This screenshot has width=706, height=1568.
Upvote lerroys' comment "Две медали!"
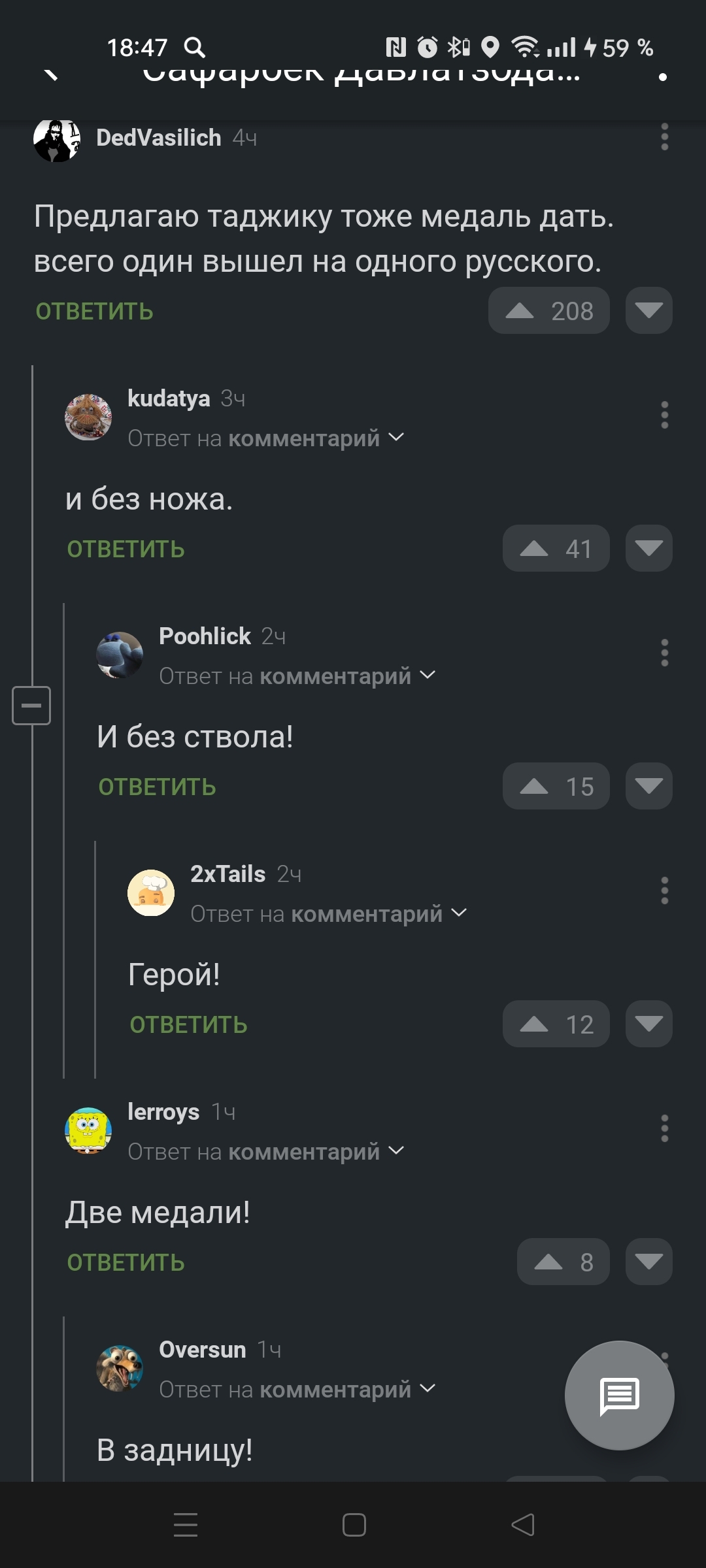[548, 1262]
